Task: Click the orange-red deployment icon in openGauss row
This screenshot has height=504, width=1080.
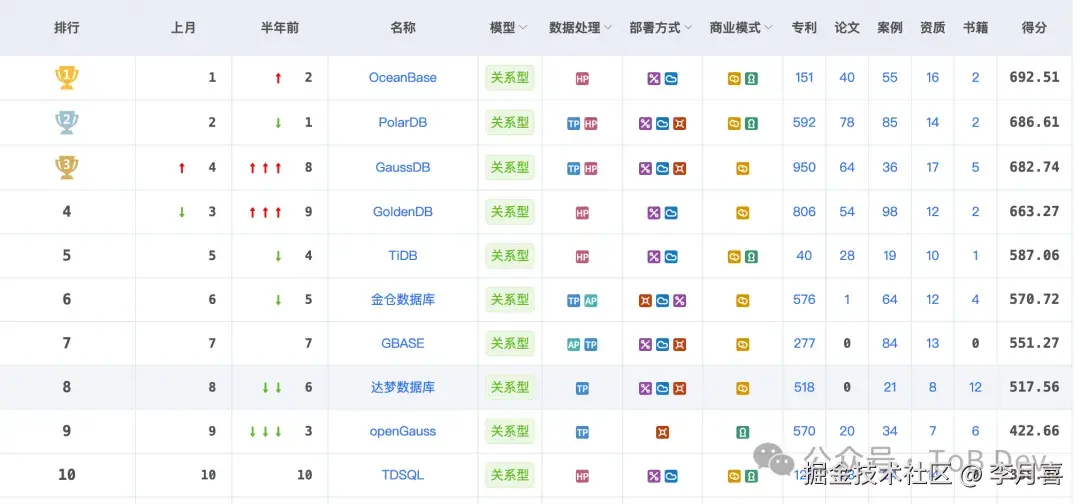Action: [x=663, y=433]
